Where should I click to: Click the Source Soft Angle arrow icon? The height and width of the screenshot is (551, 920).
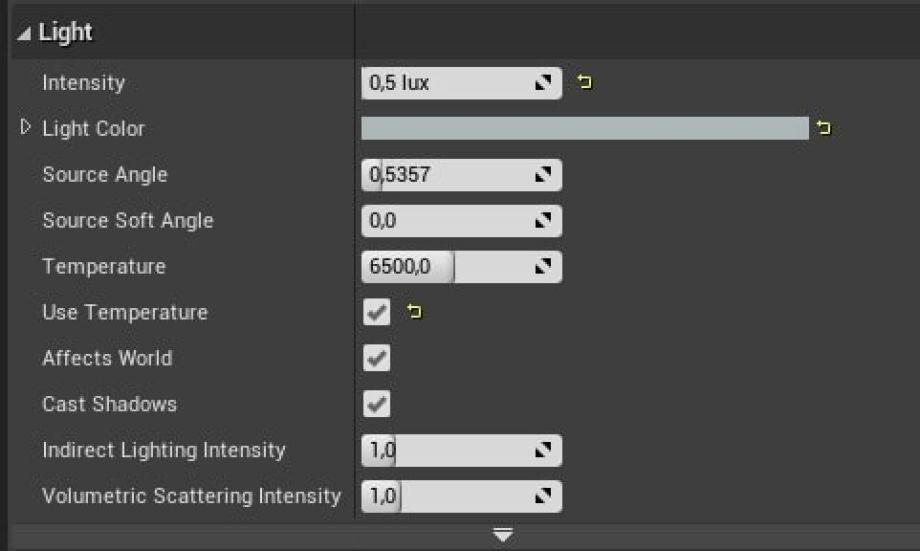pos(544,221)
